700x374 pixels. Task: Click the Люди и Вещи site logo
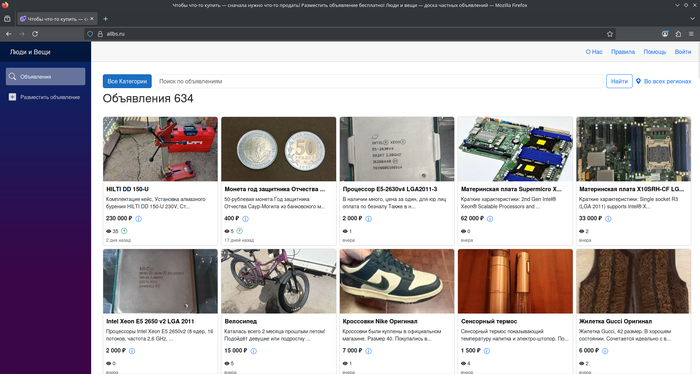click(30, 52)
